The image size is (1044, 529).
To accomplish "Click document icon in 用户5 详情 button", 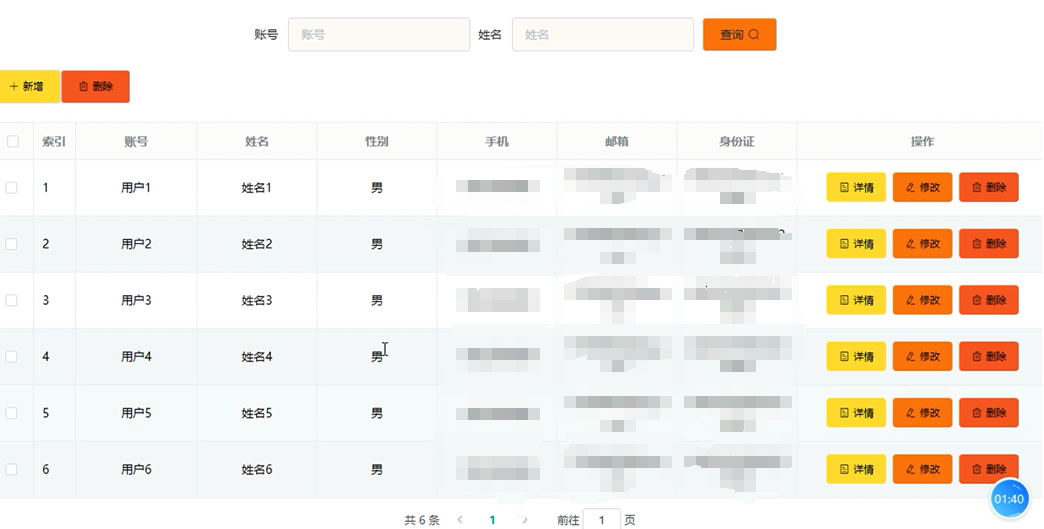I will pos(844,413).
